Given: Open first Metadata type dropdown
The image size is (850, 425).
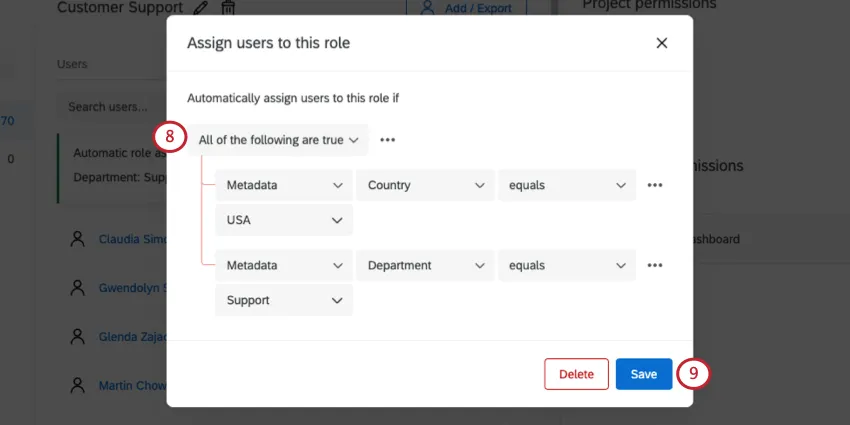Looking at the screenshot, I should tap(284, 185).
